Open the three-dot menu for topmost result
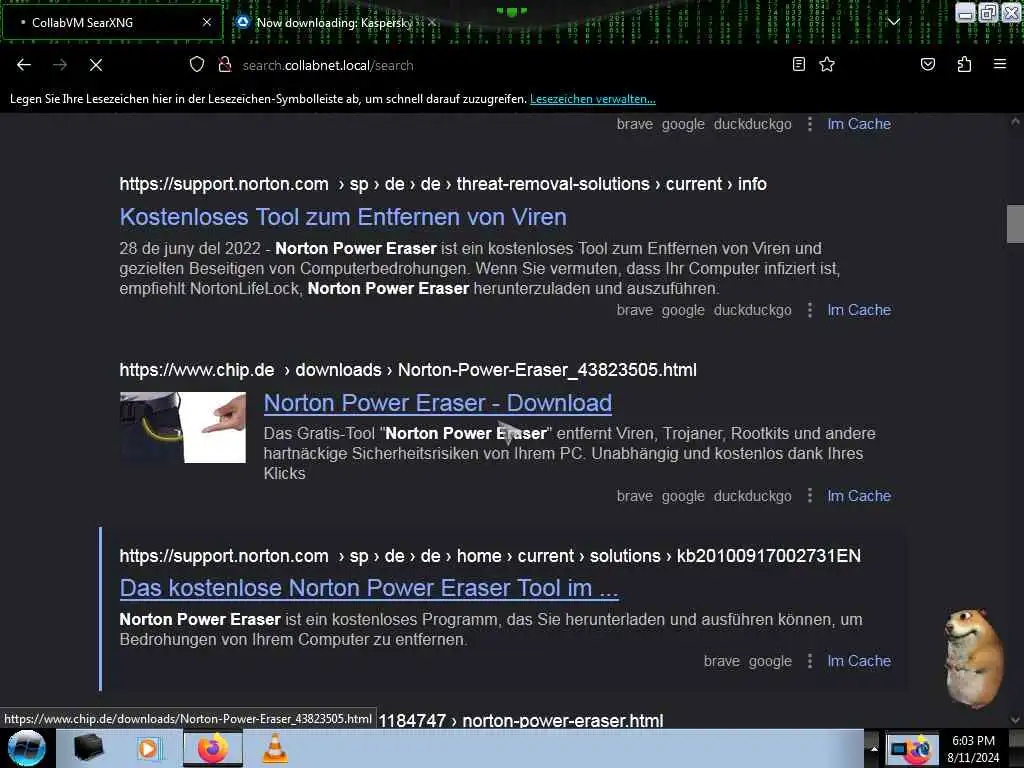The image size is (1024, 768). tap(810, 124)
